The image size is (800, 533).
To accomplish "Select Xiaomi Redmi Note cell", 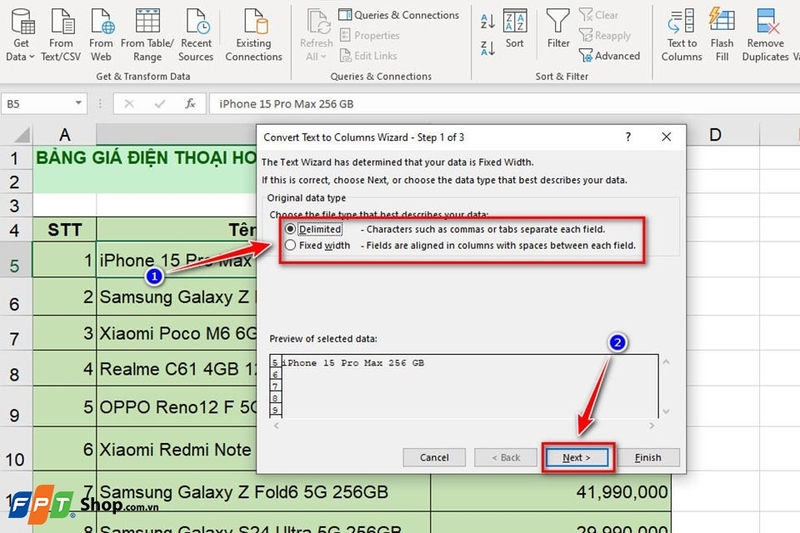I will pos(177,449).
